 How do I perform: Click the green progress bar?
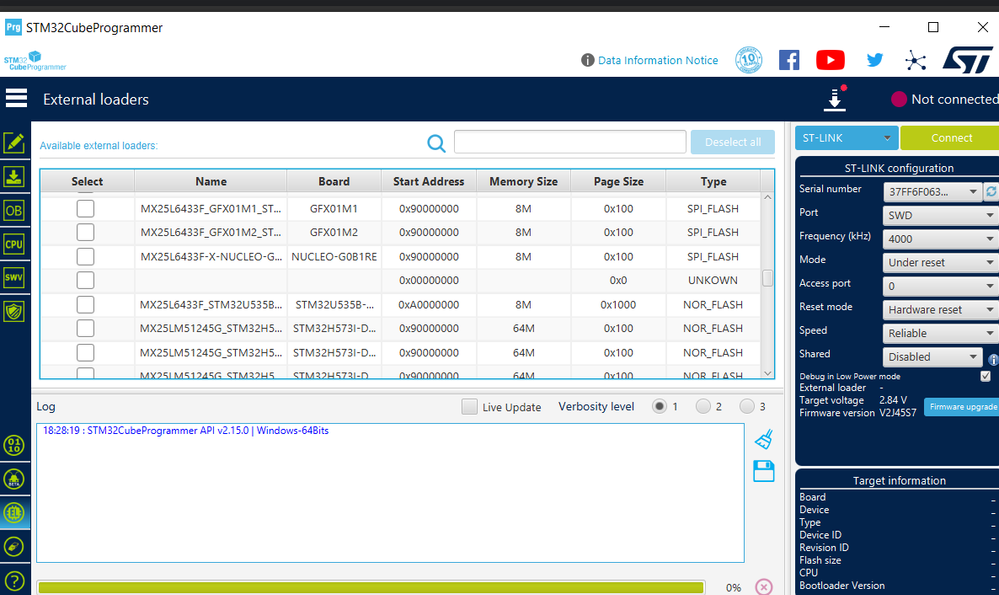click(371, 587)
